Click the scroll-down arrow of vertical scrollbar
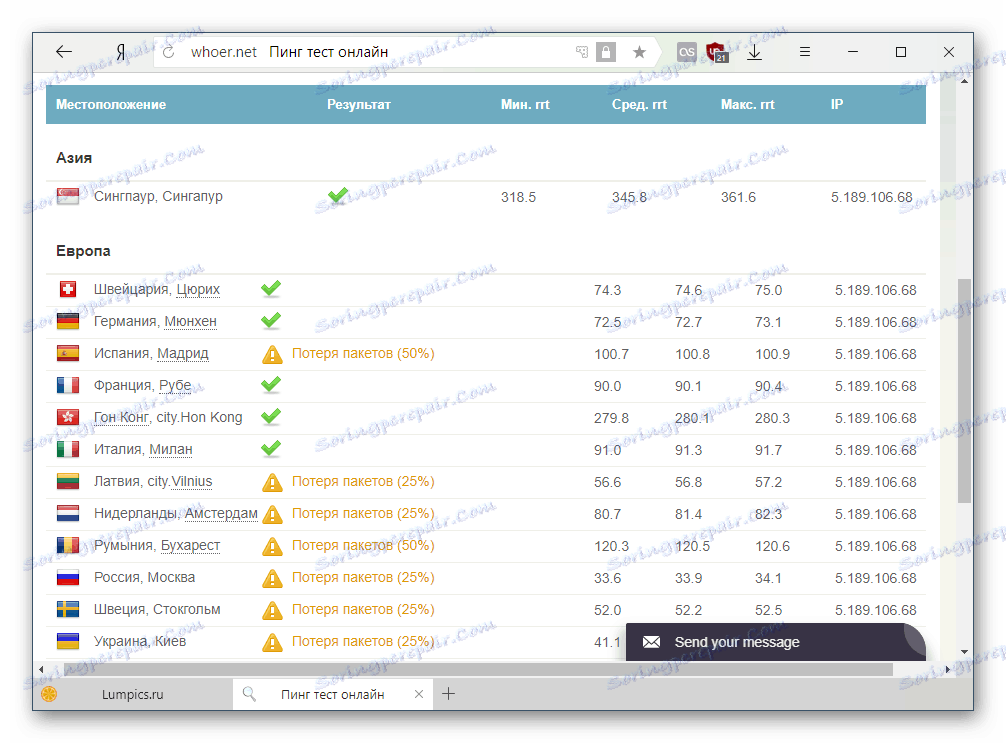Image resolution: width=1006 pixels, height=743 pixels. click(964, 652)
